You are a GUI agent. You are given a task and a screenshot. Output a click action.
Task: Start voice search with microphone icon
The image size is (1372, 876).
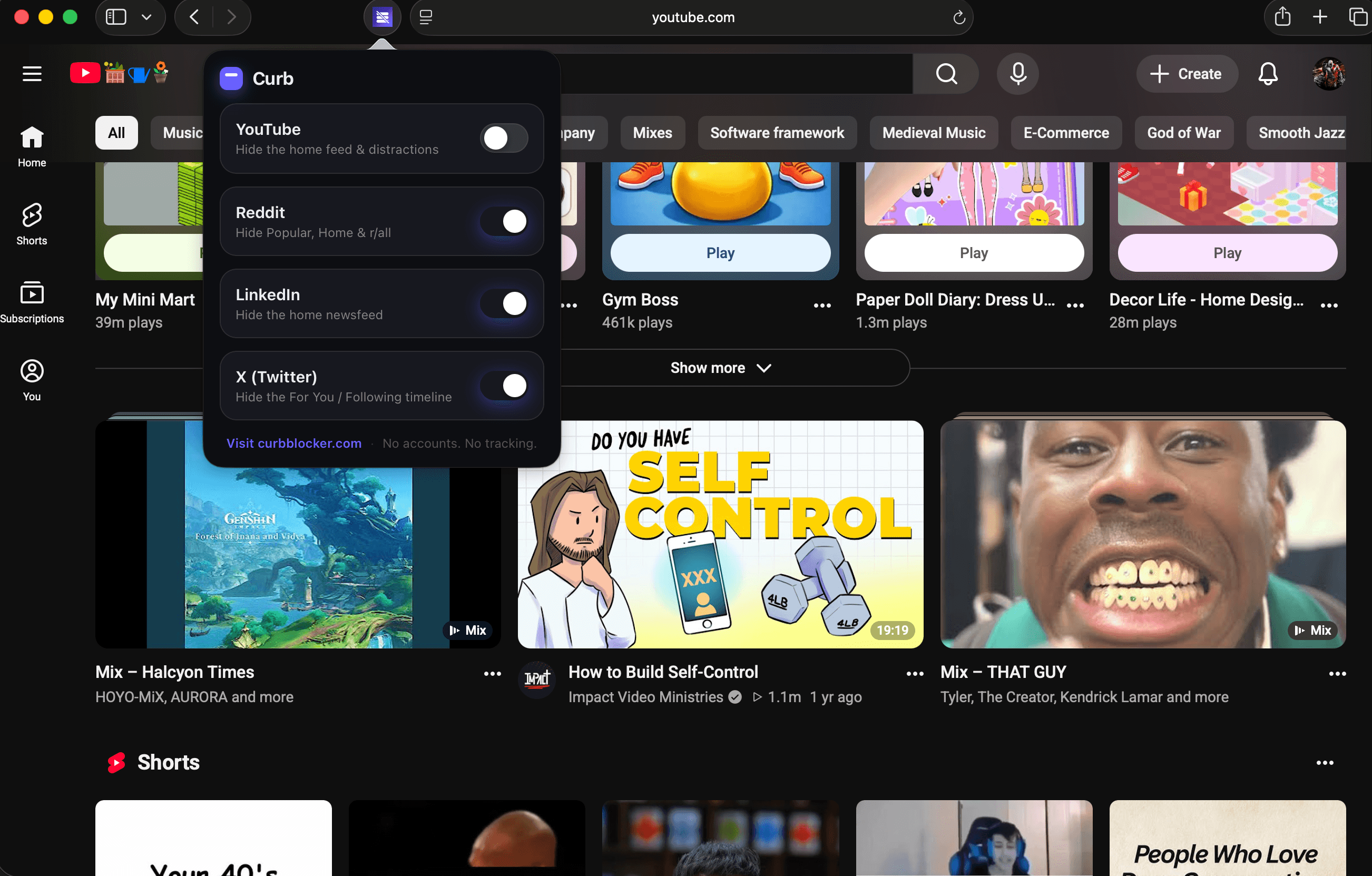1017,73
